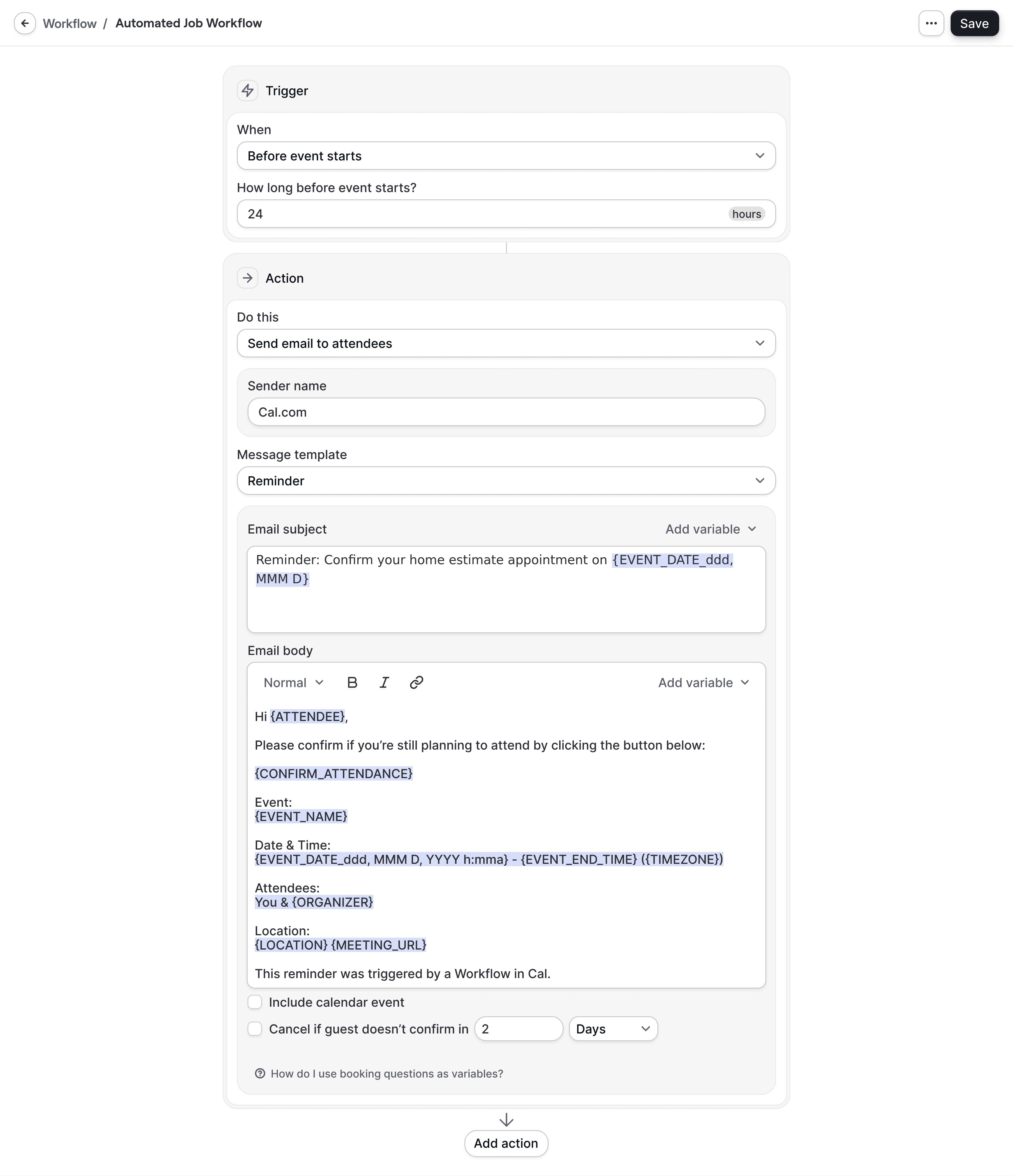
Task: Open the three-dot options icon
Action: click(x=931, y=23)
